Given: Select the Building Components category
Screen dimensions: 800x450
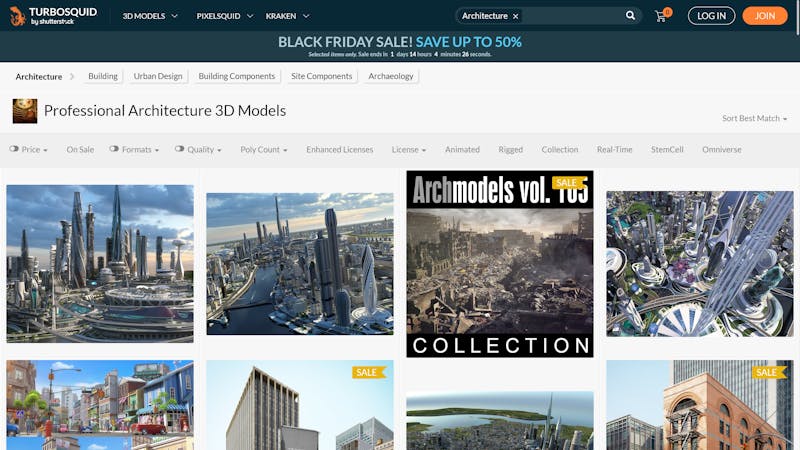Looking at the screenshot, I should [237, 76].
